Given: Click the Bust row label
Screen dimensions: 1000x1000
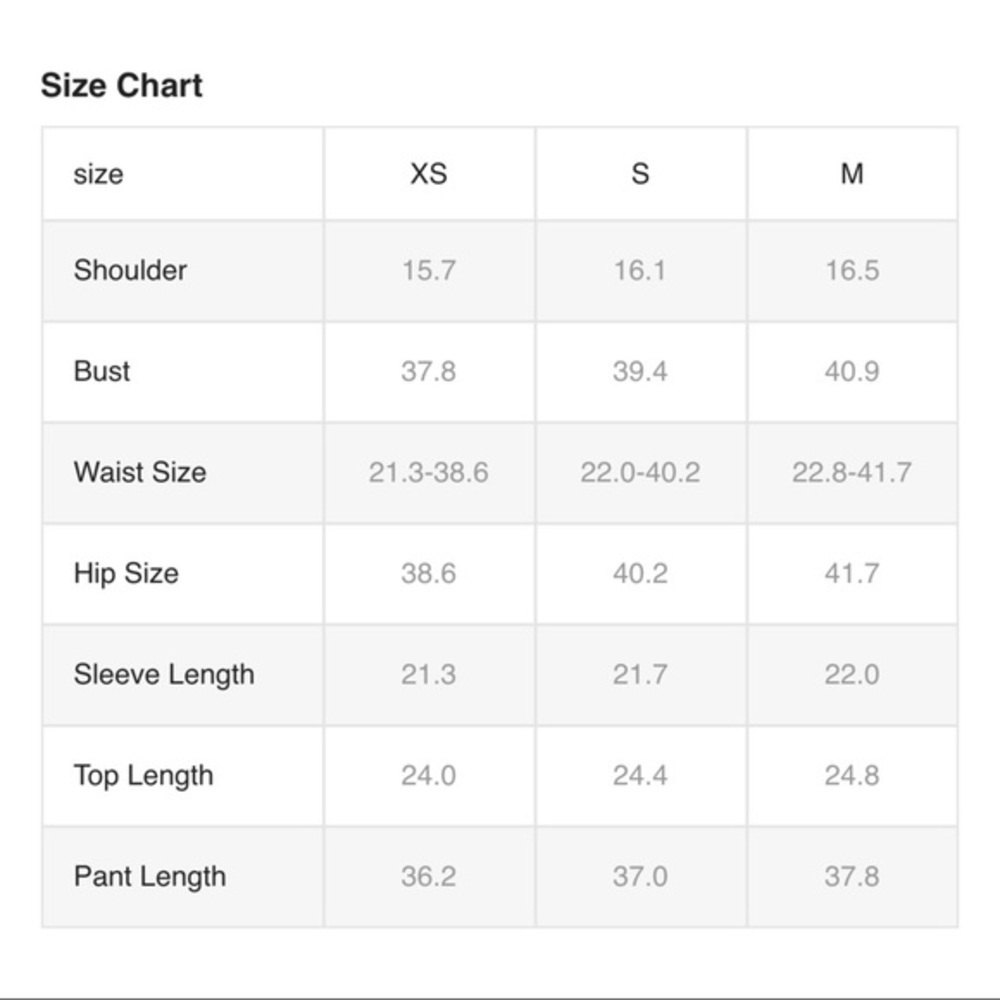Looking at the screenshot, I should 102,371.
